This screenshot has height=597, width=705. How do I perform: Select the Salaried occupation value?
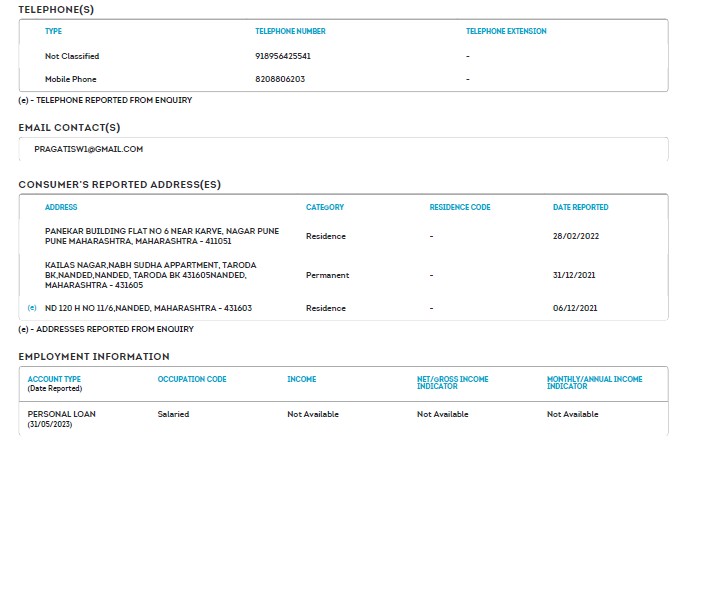point(173,414)
